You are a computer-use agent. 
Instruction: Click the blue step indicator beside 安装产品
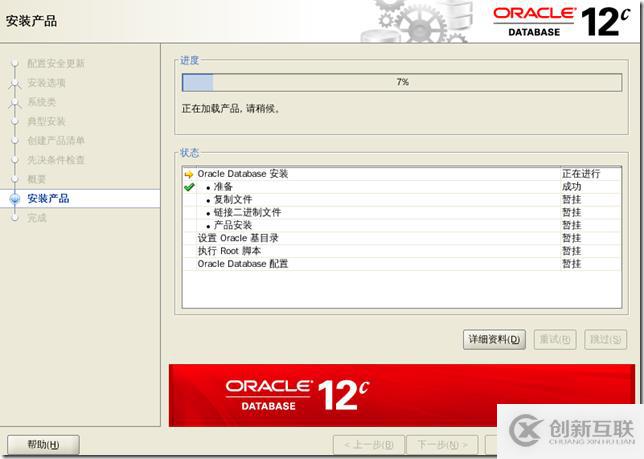tap(15, 199)
